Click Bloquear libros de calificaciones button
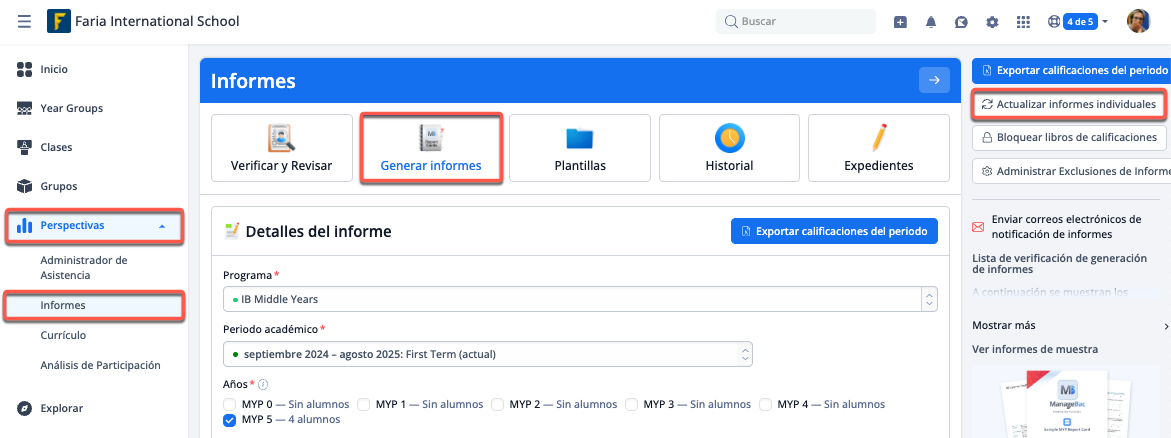The image size is (1171, 438). (x=1068, y=137)
